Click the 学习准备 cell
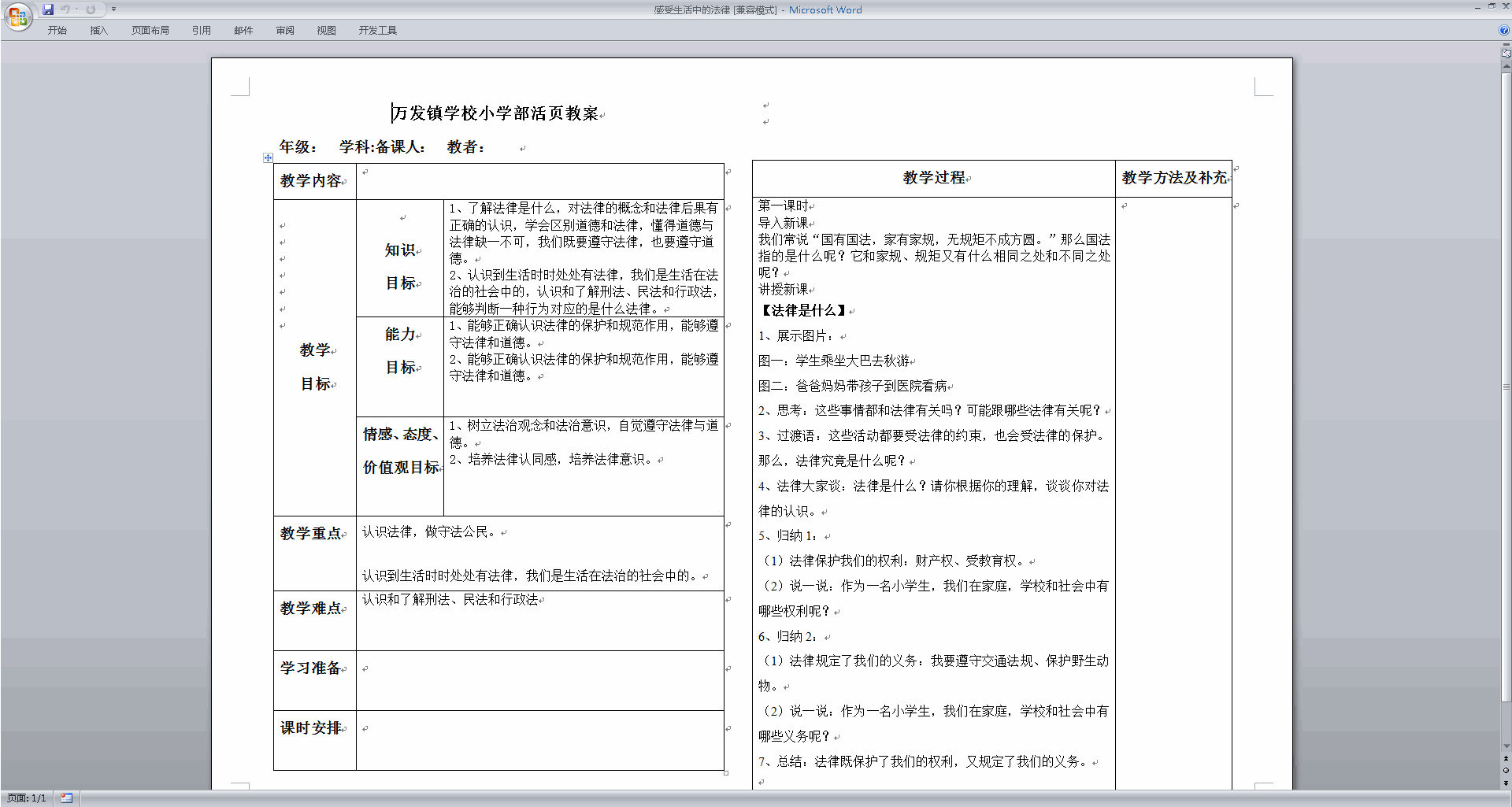Image resolution: width=1512 pixels, height=807 pixels. click(x=314, y=680)
